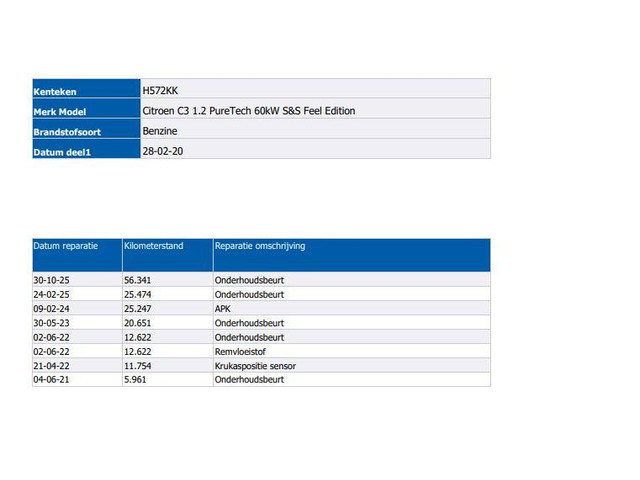
Task: Select the date value 28-02-20
Action: click(162, 150)
